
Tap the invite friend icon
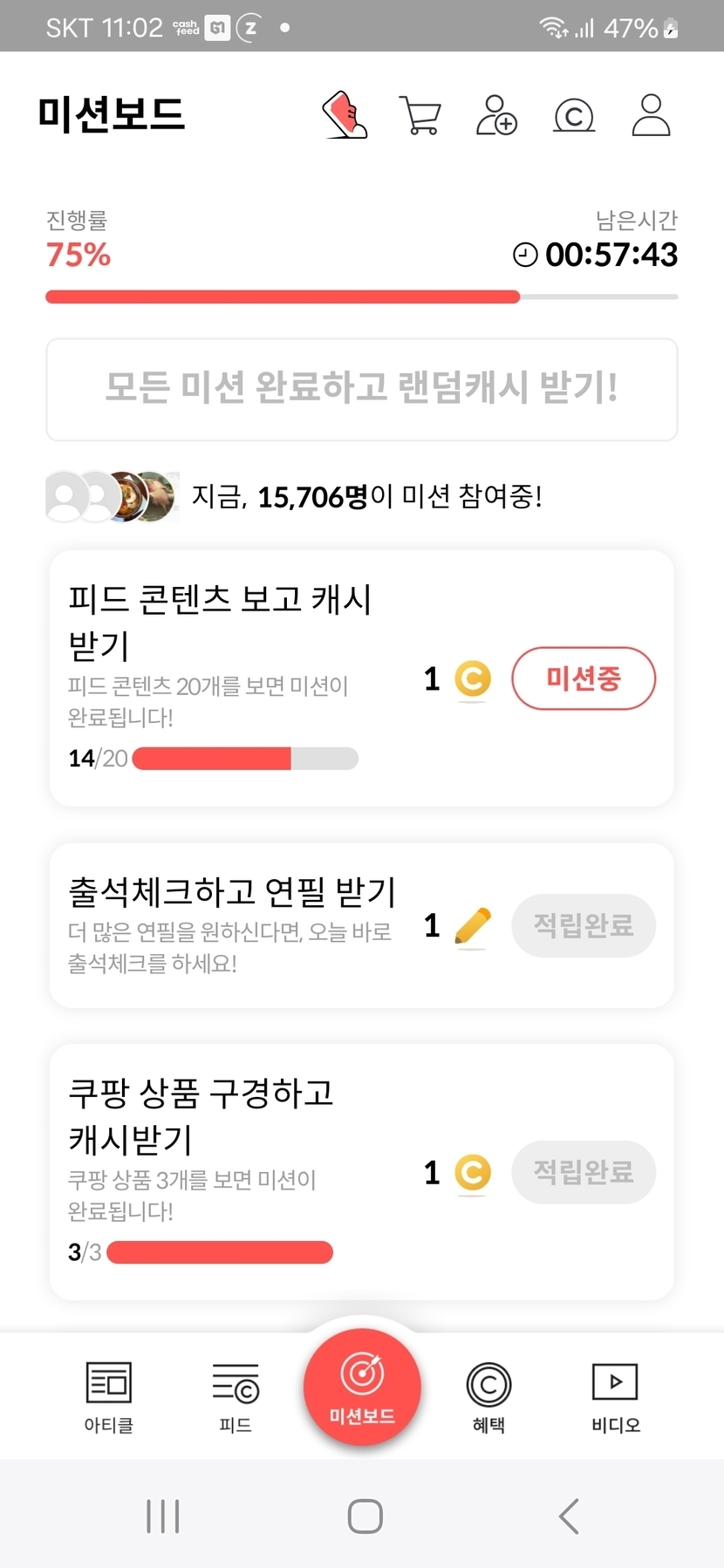point(496,115)
